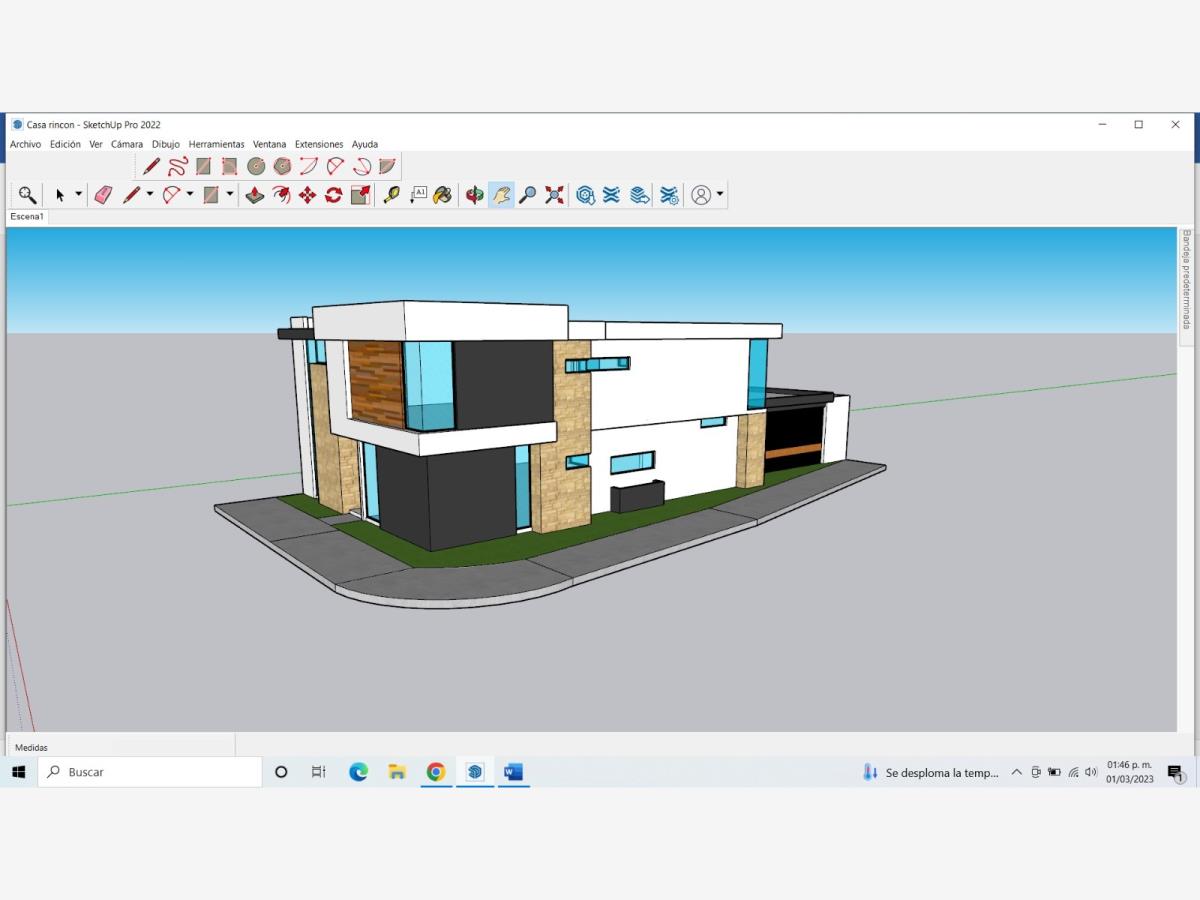Open the Dibujo menu
Viewport: 1200px width, 900px height.
coord(166,144)
